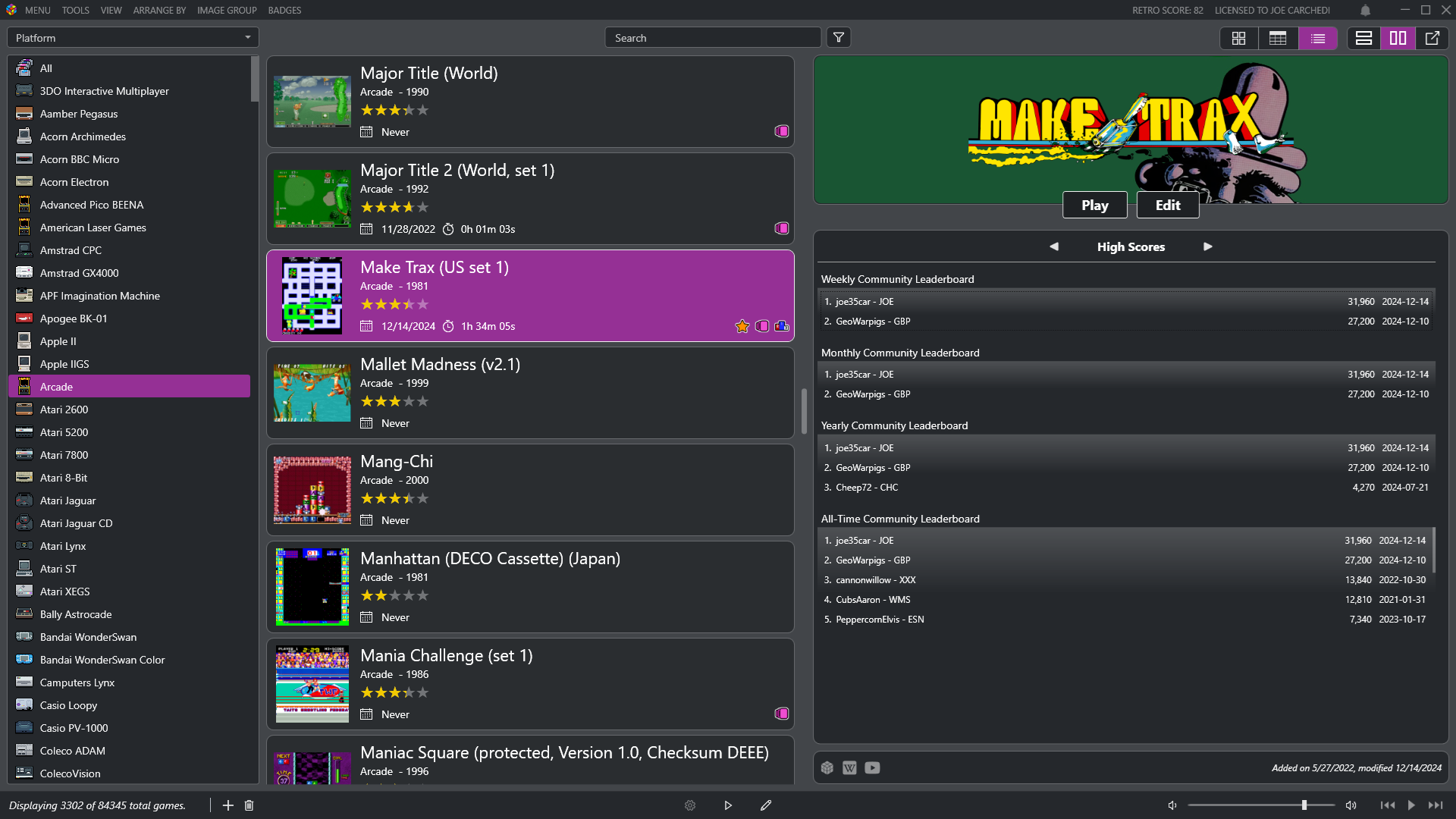Open the LaunchBox database cube link
This screenshot has height=819, width=1456.
pyautogui.click(x=827, y=768)
